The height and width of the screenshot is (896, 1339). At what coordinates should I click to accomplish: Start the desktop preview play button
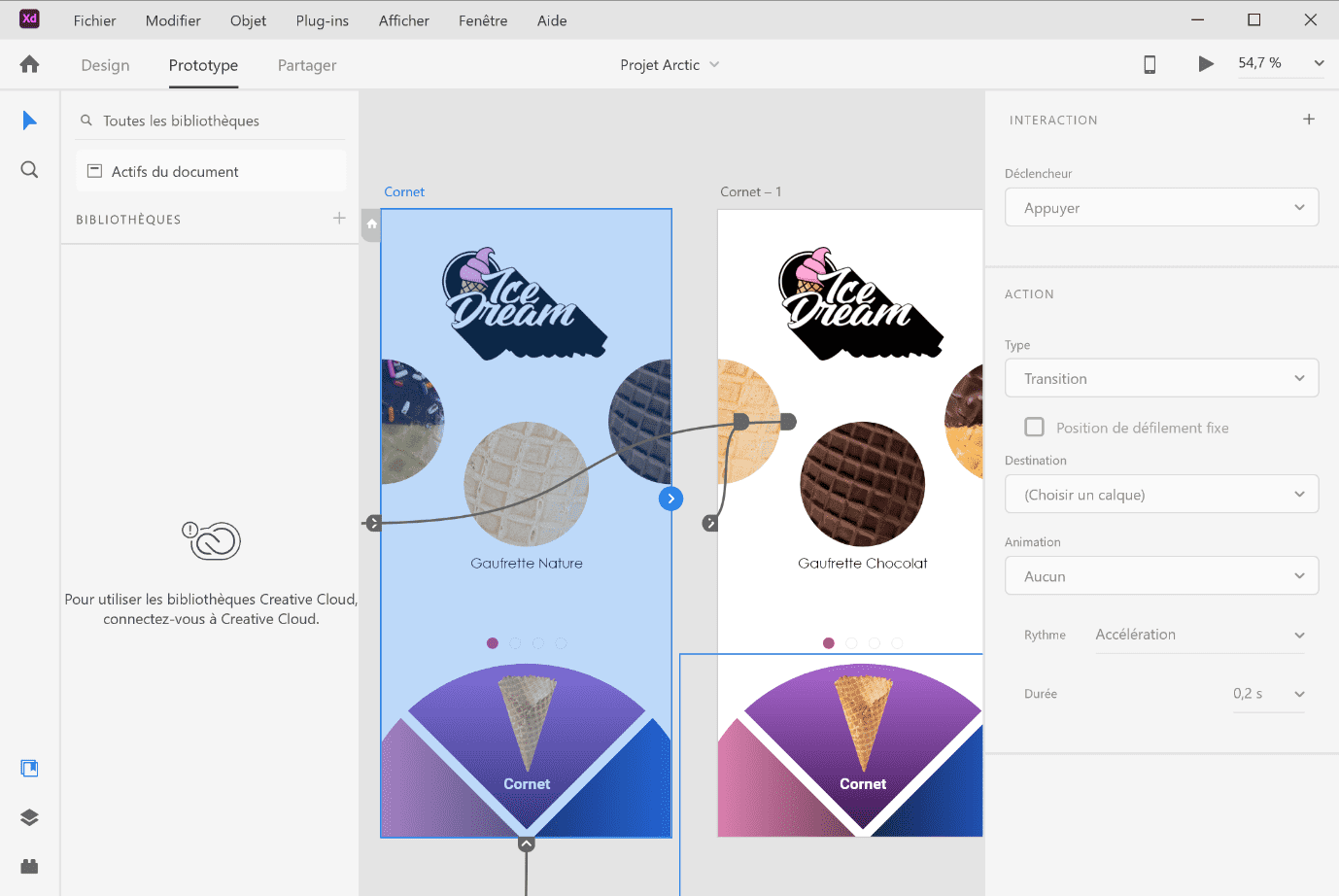1206,64
